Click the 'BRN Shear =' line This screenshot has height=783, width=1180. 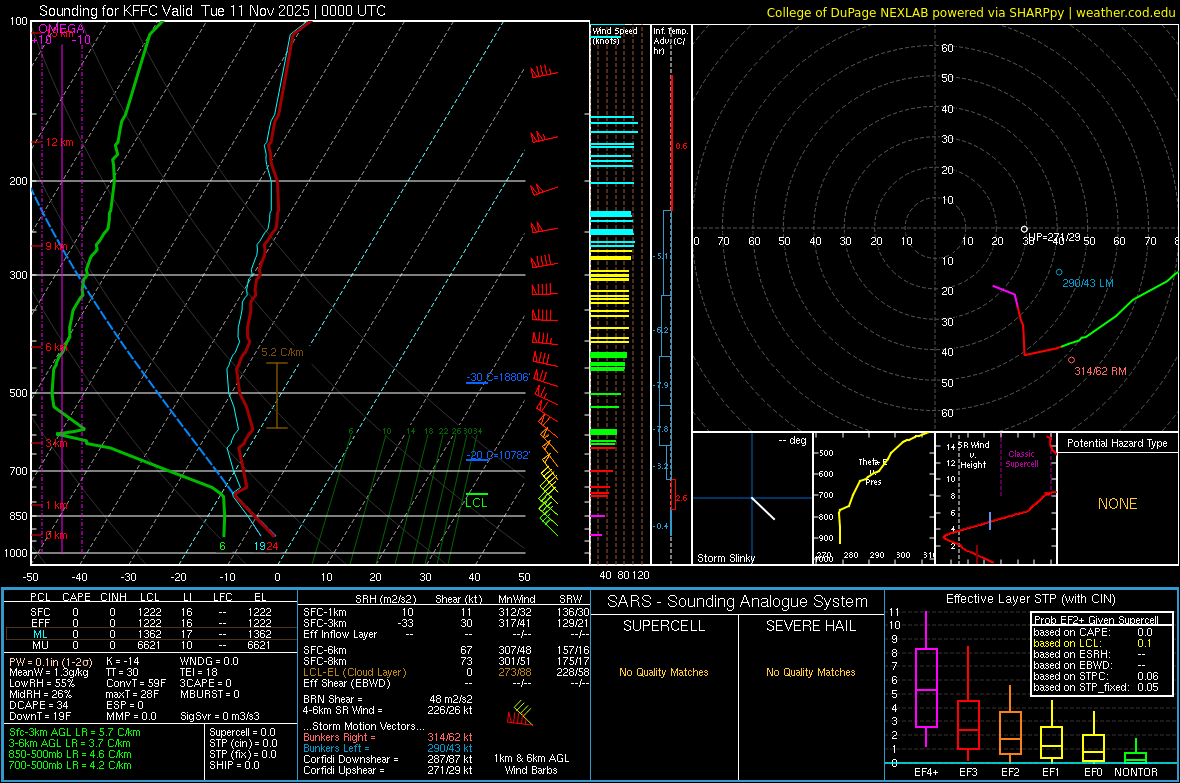(x=388, y=699)
